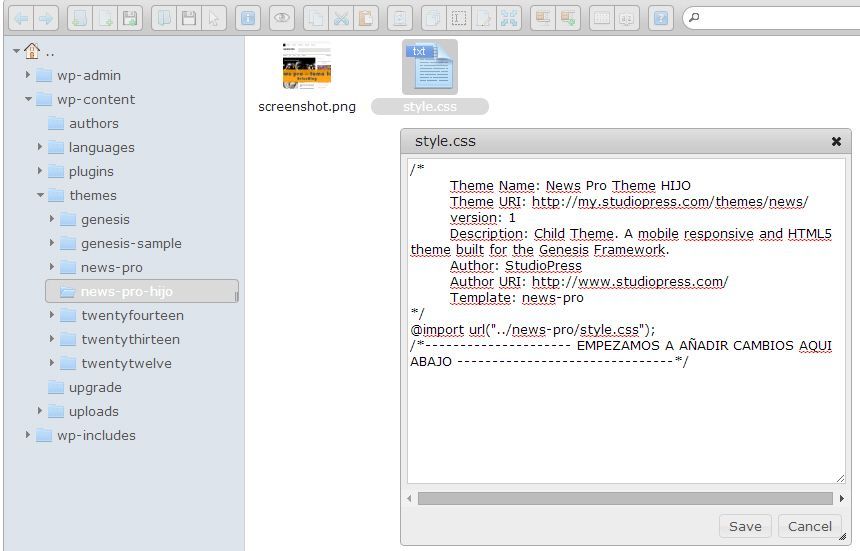
Task: Show file info with blue info icon
Action: [x=247, y=19]
